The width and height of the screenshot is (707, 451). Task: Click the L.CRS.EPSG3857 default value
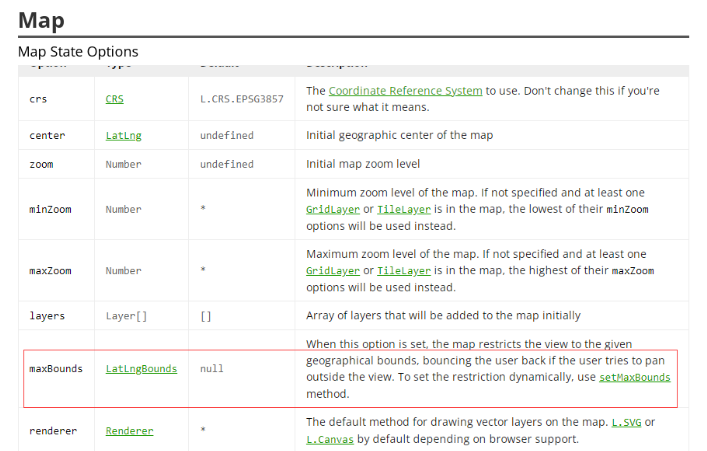click(x=242, y=99)
